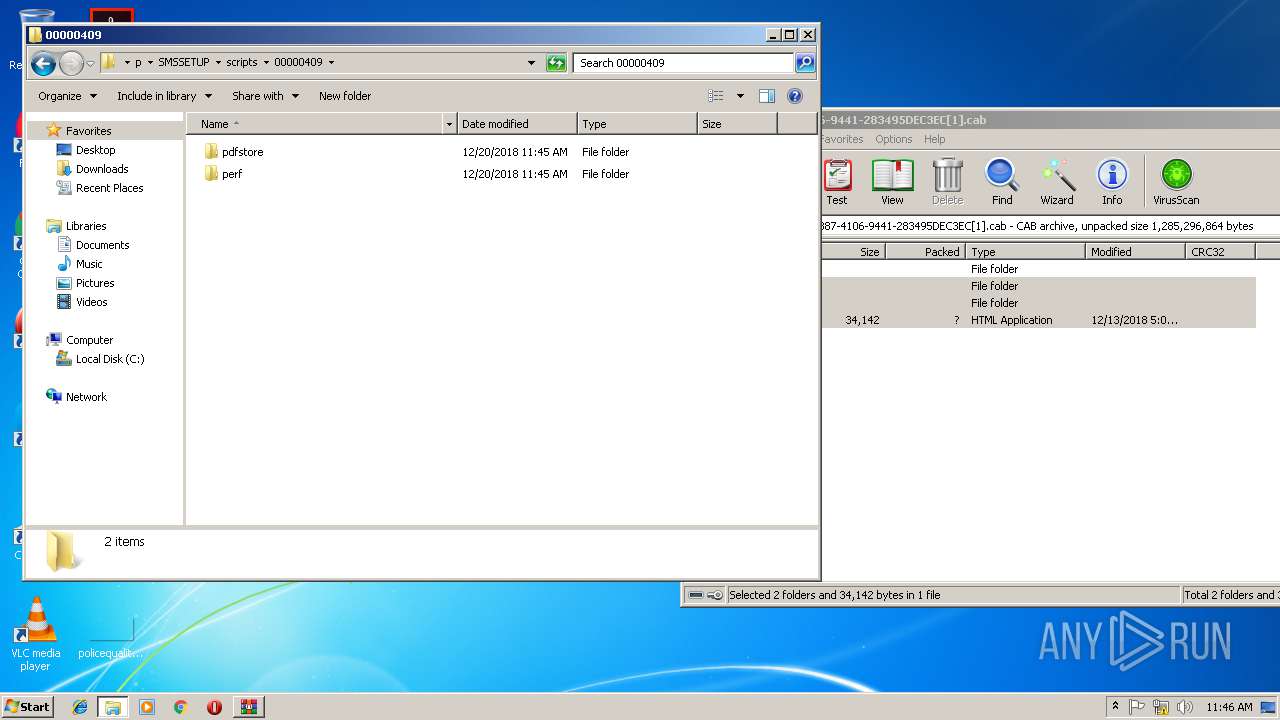
Task: Open Recent Places in navigation pane
Action: tap(109, 188)
